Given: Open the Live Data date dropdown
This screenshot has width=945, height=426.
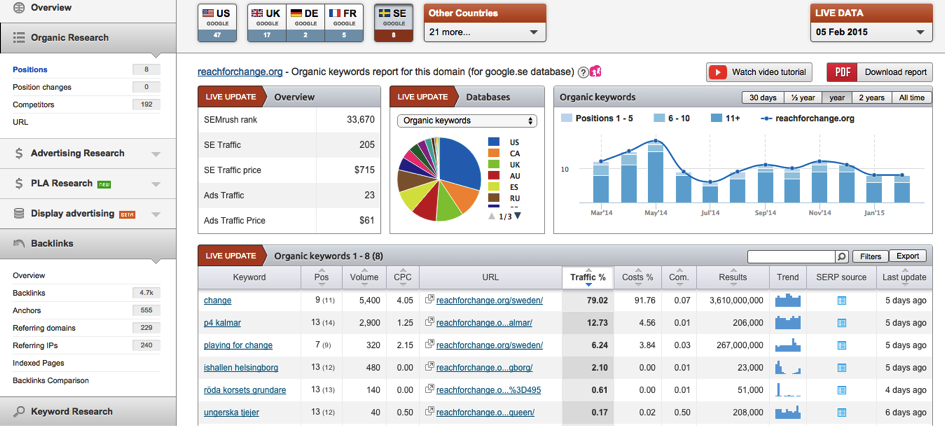Looking at the screenshot, I should tap(871, 32).
